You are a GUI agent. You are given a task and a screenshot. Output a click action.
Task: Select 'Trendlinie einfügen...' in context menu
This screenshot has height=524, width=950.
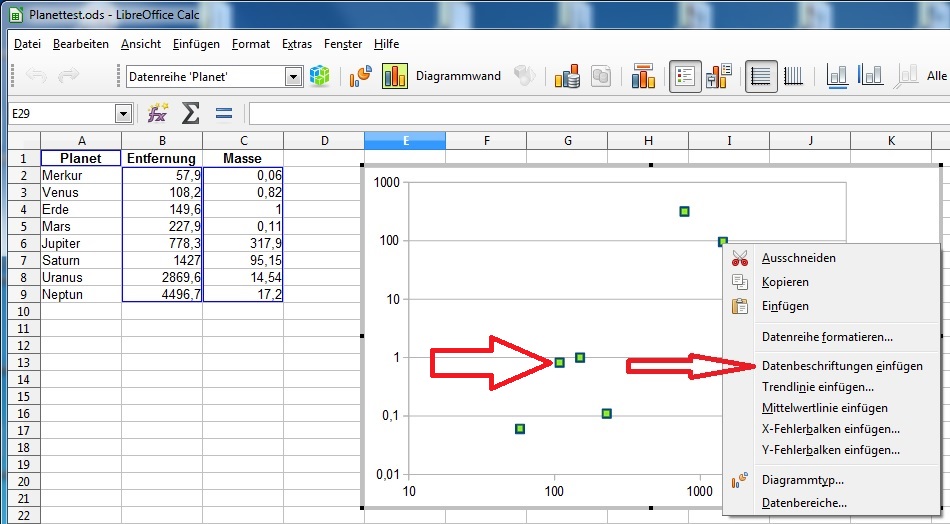[817, 387]
